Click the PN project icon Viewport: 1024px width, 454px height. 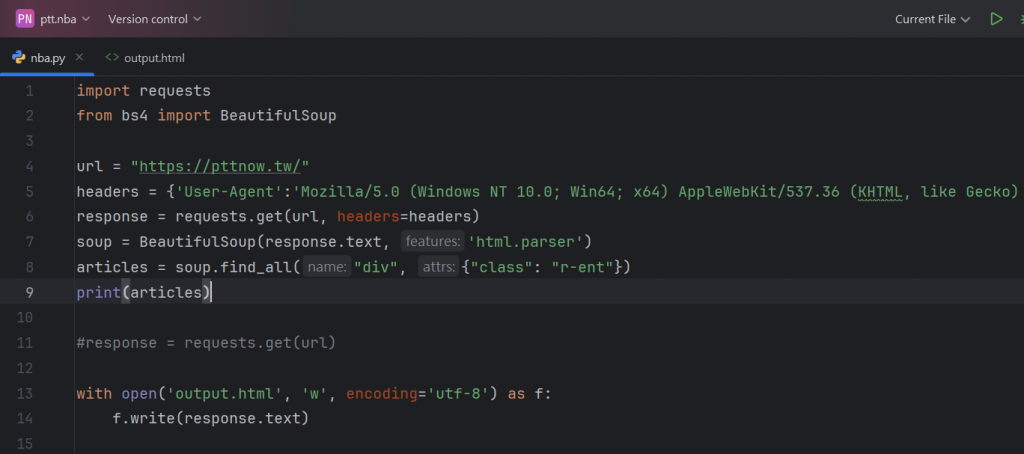[25, 19]
